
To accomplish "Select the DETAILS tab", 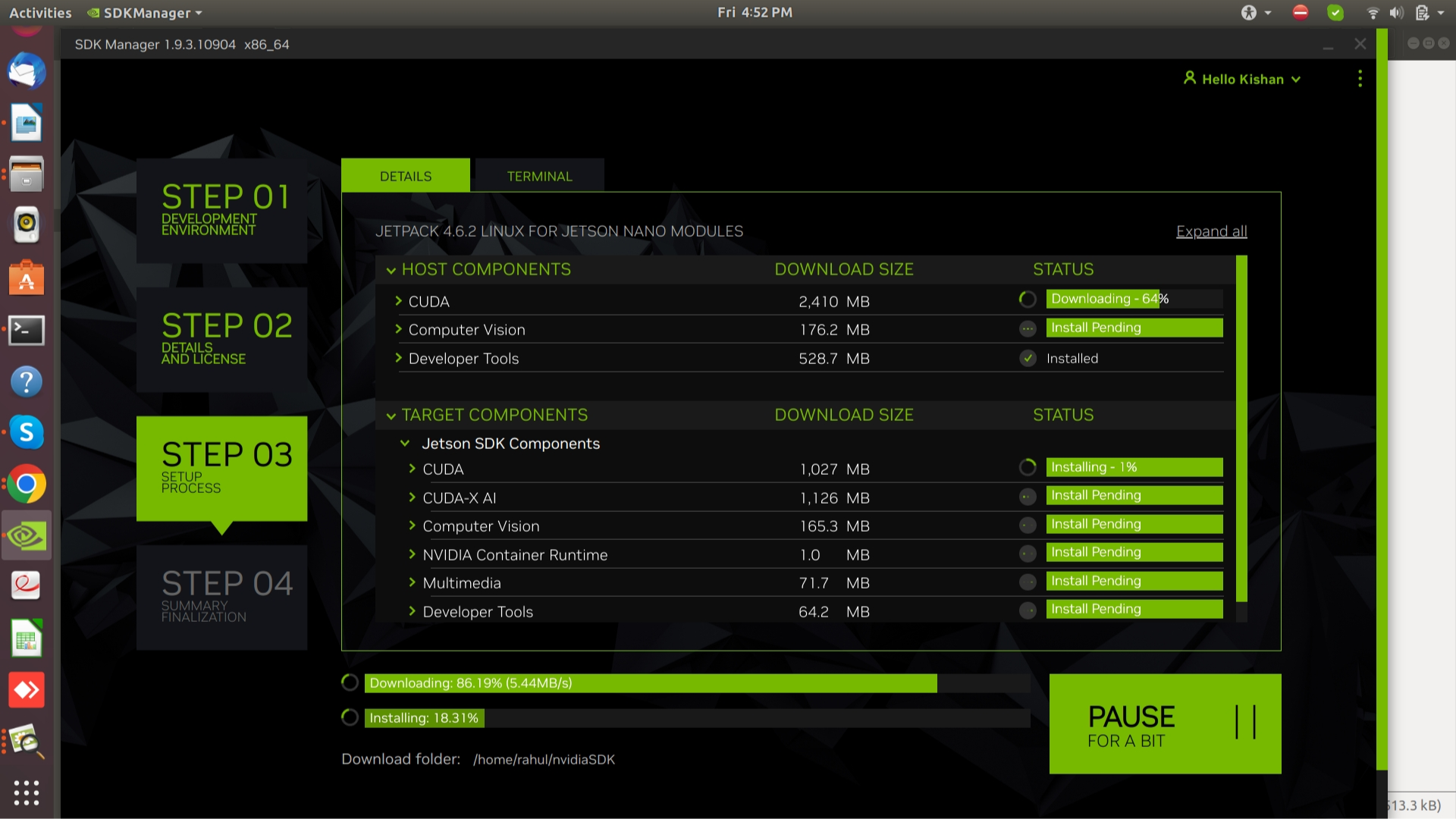I will click(406, 176).
